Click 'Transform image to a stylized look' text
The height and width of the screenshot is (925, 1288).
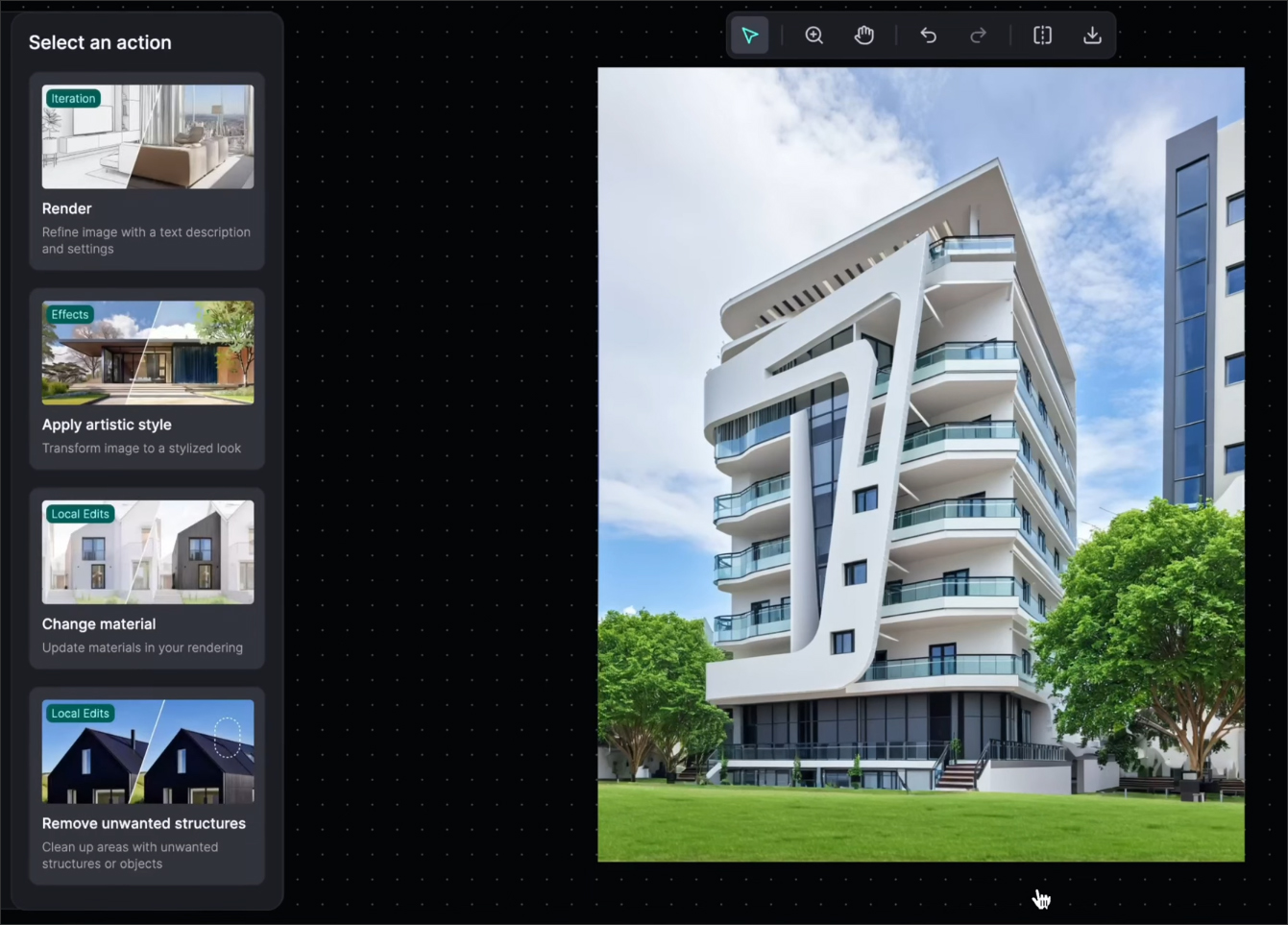pyautogui.click(x=141, y=449)
